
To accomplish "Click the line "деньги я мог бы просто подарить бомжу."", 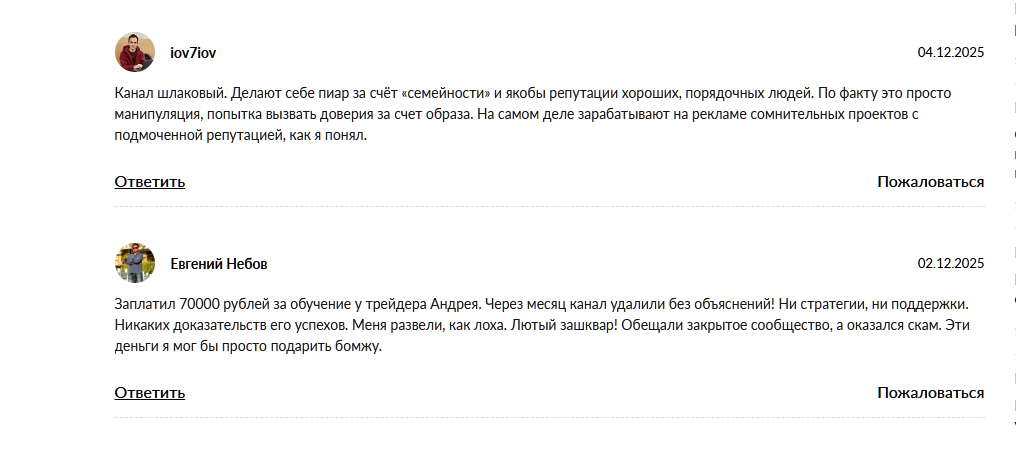I will (249, 346).
